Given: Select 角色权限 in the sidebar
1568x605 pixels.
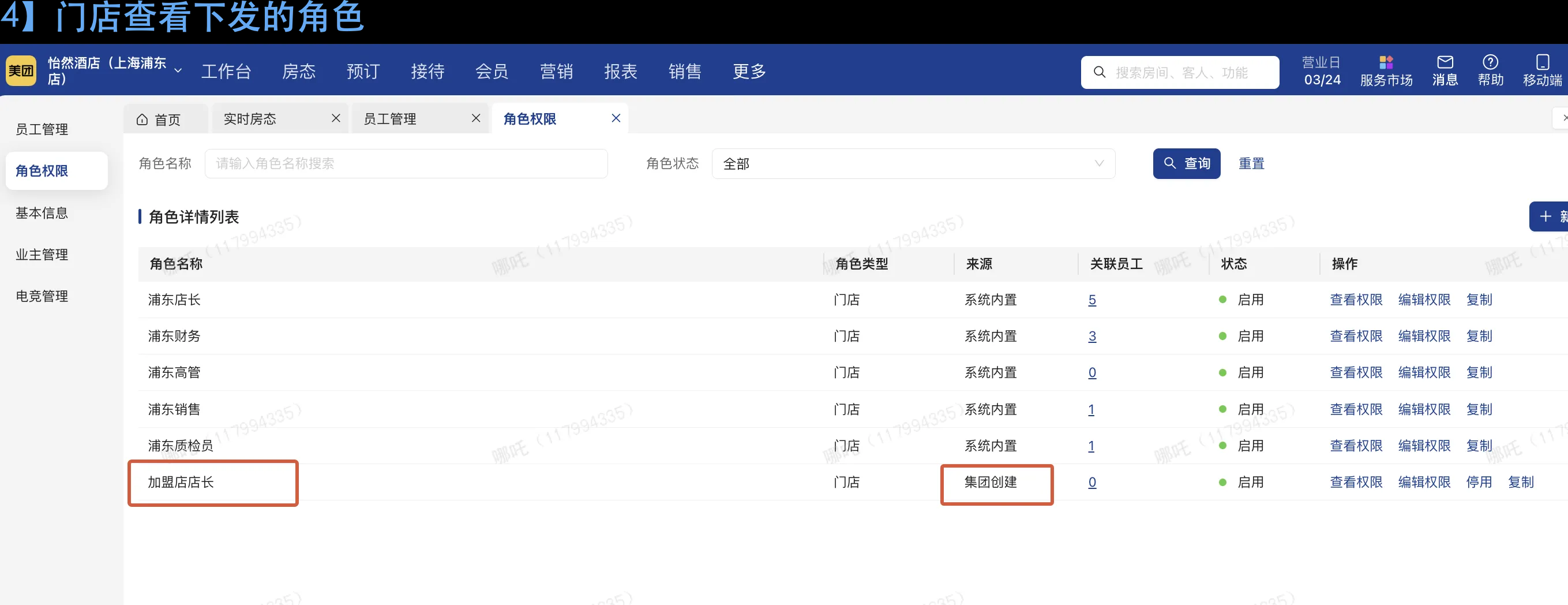Looking at the screenshot, I should pos(57,171).
